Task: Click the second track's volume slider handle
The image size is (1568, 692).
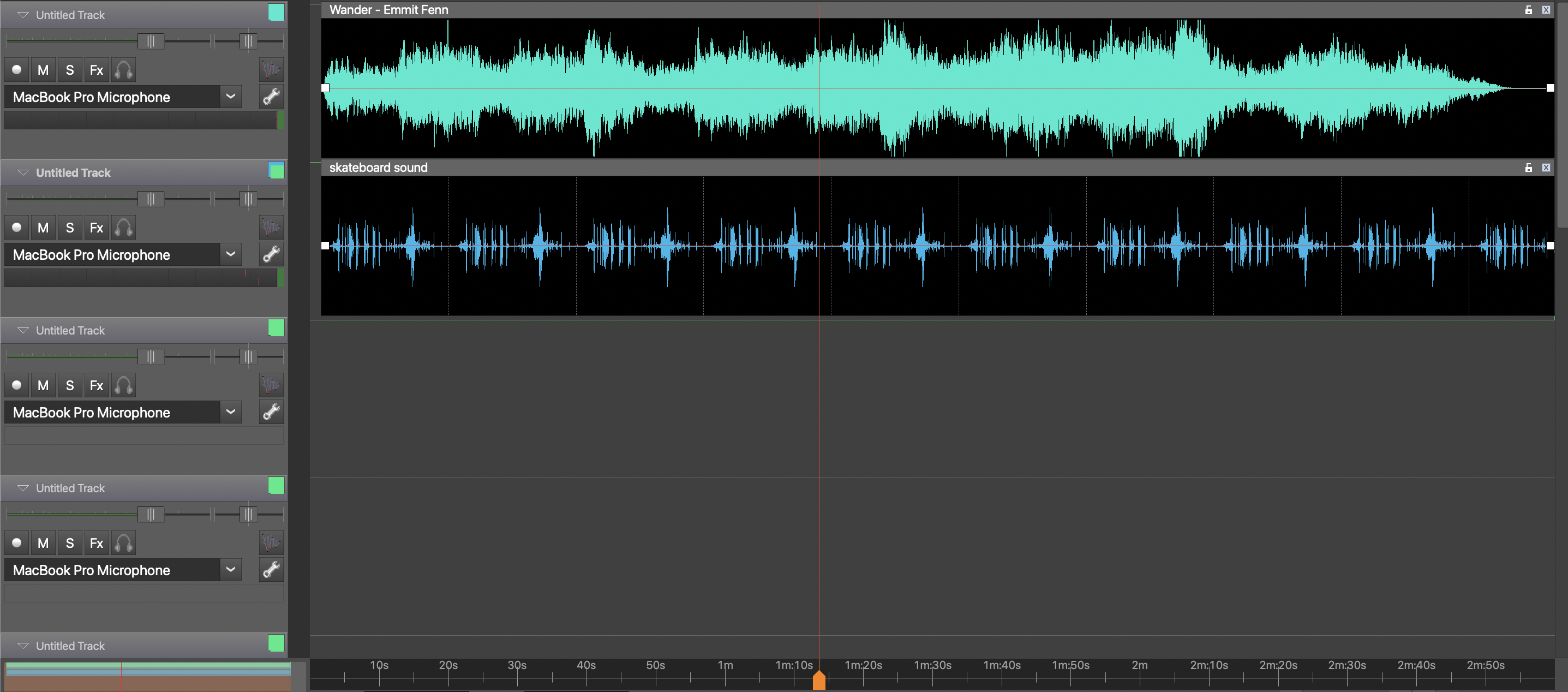Action: tap(151, 199)
